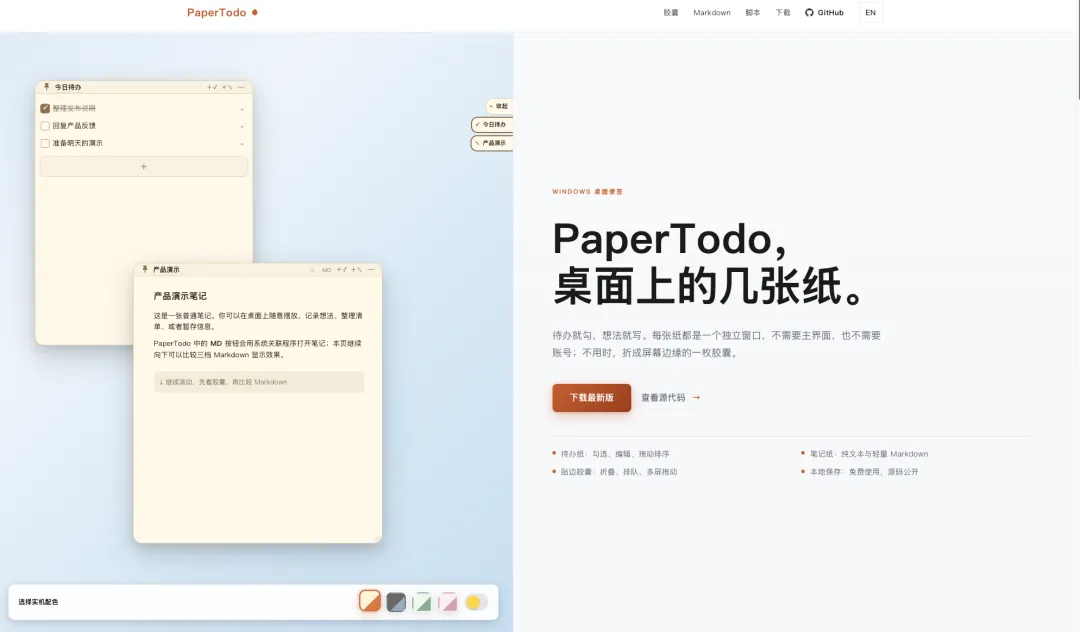The image size is (1080, 632).
Task: Click the GitHub logo icon in navbar
Action: (809, 12)
